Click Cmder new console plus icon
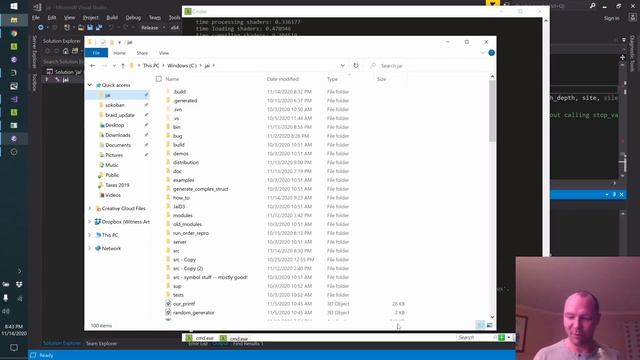 tap(502, 338)
